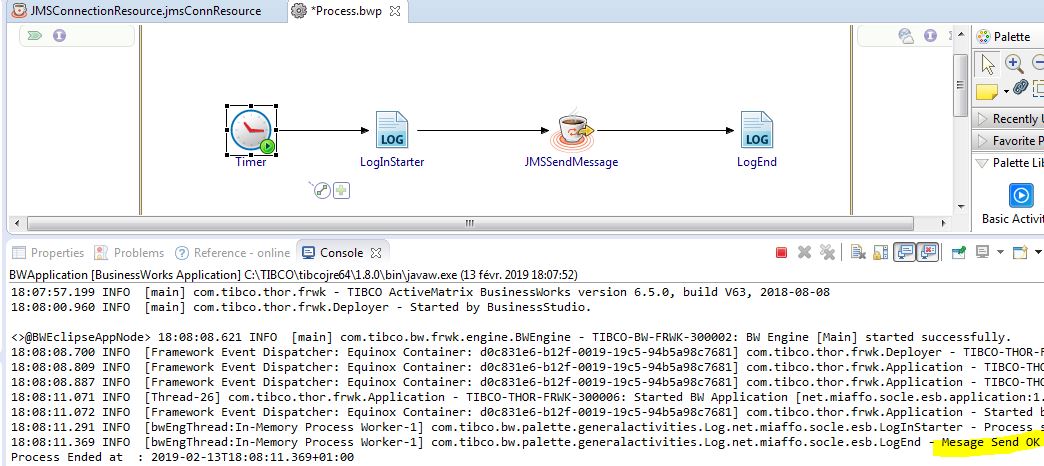Image resolution: width=1044 pixels, height=466 pixels.
Task: Click the JMSSendMessage activity label
Action: [x=571, y=162]
